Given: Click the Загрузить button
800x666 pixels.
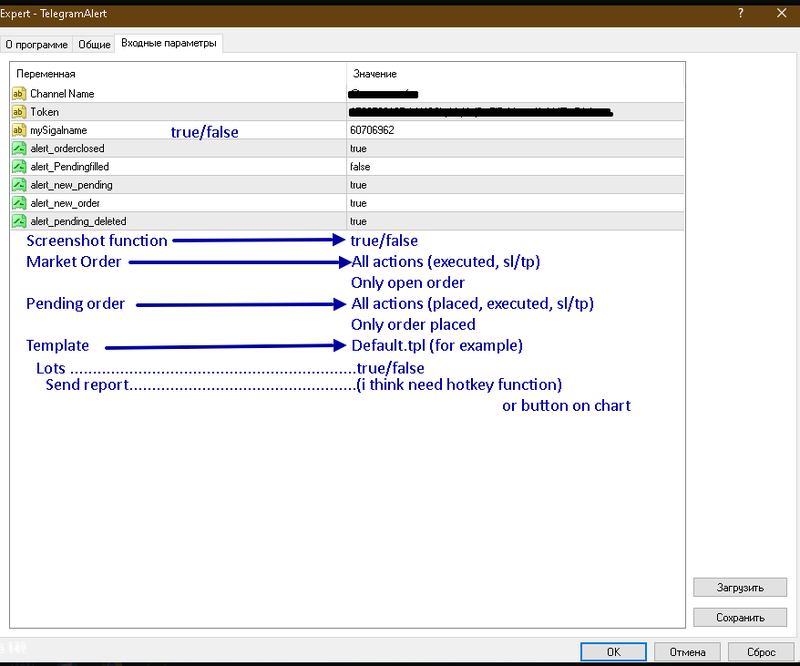Looking at the screenshot, I should [x=740, y=587].
